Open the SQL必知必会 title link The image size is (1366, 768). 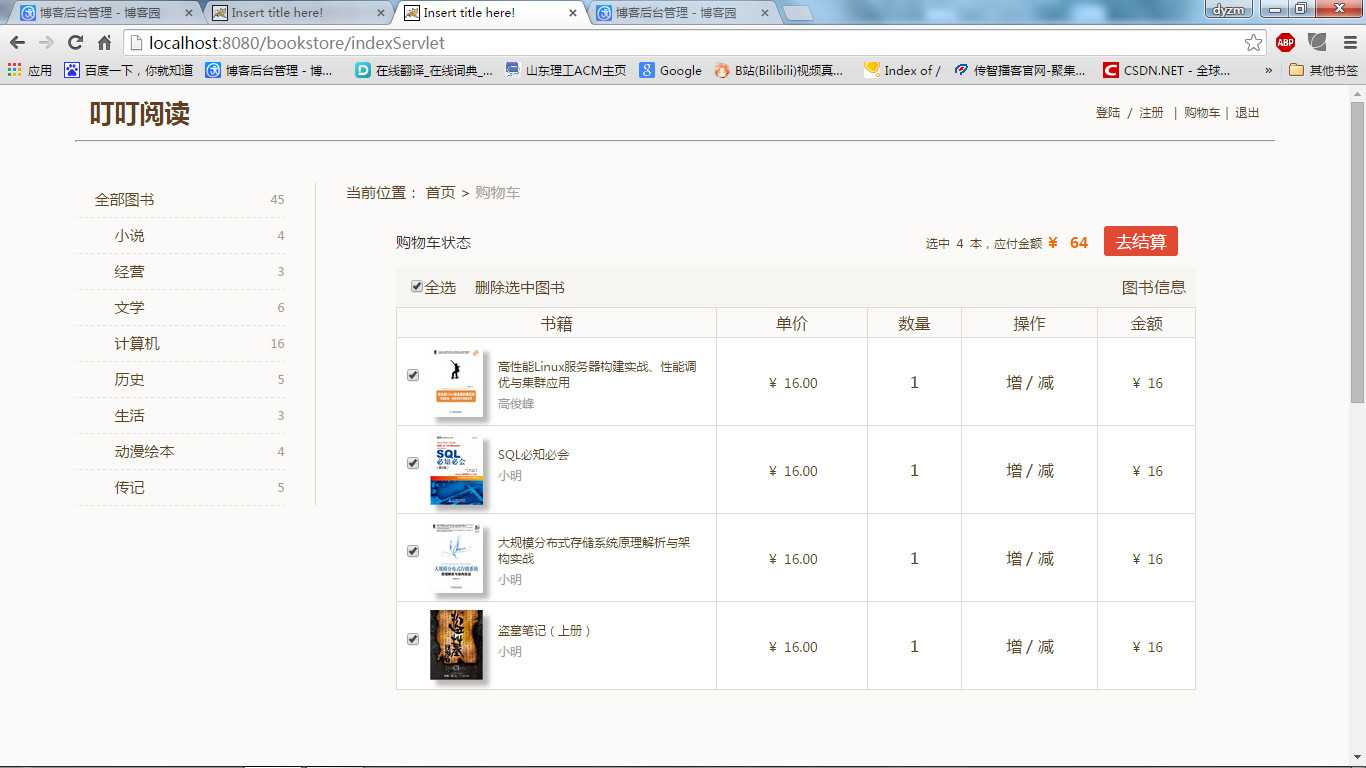(x=533, y=455)
